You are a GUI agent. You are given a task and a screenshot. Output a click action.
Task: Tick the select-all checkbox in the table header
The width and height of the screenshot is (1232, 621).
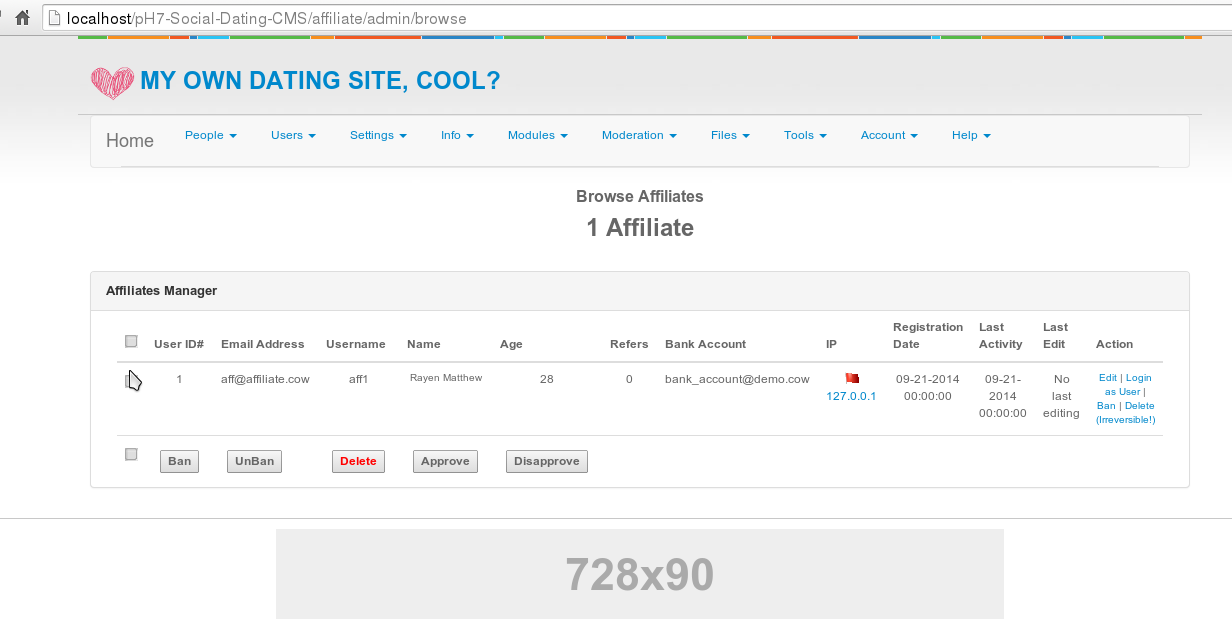point(131,341)
